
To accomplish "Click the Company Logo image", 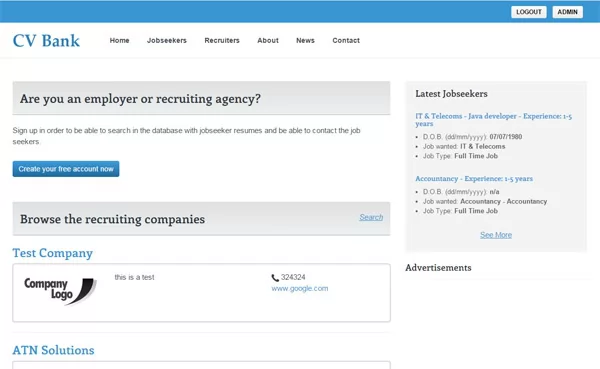I will [x=60, y=291].
